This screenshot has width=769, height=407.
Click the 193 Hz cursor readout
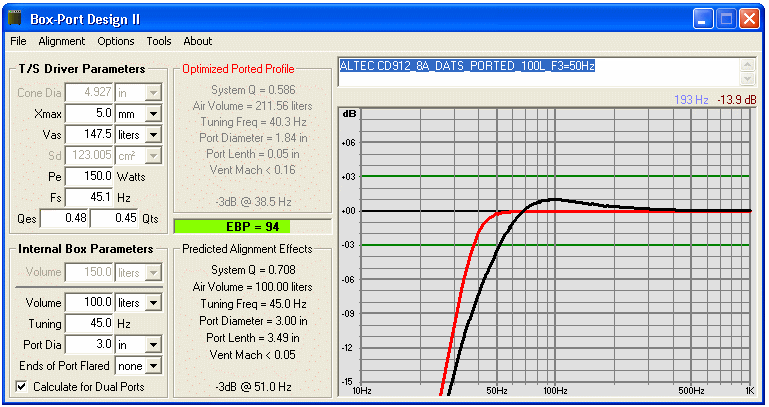691,100
